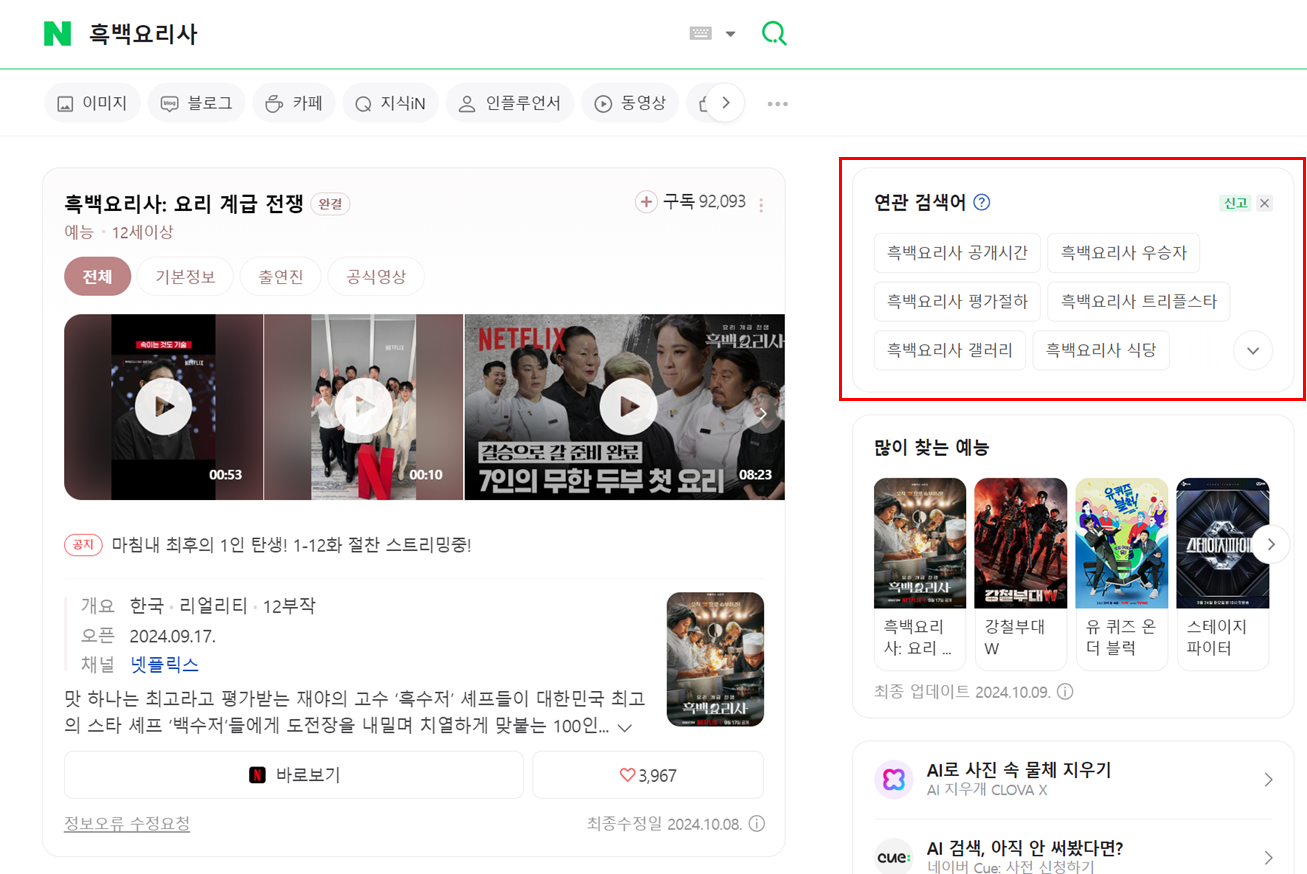Open the 이미지 search tab
The height and width of the screenshot is (874, 1307).
(x=92, y=103)
